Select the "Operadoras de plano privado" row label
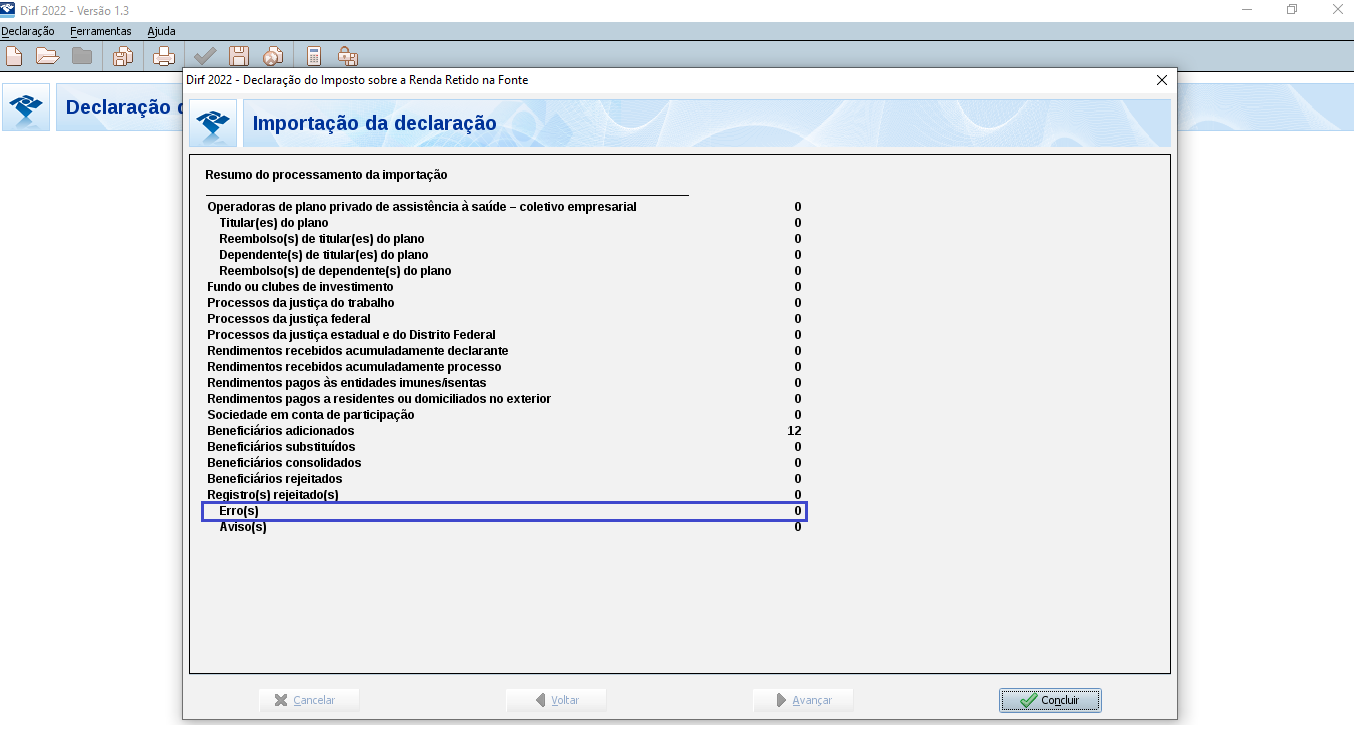The width and height of the screenshot is (1354, 729). coord(422,207)
